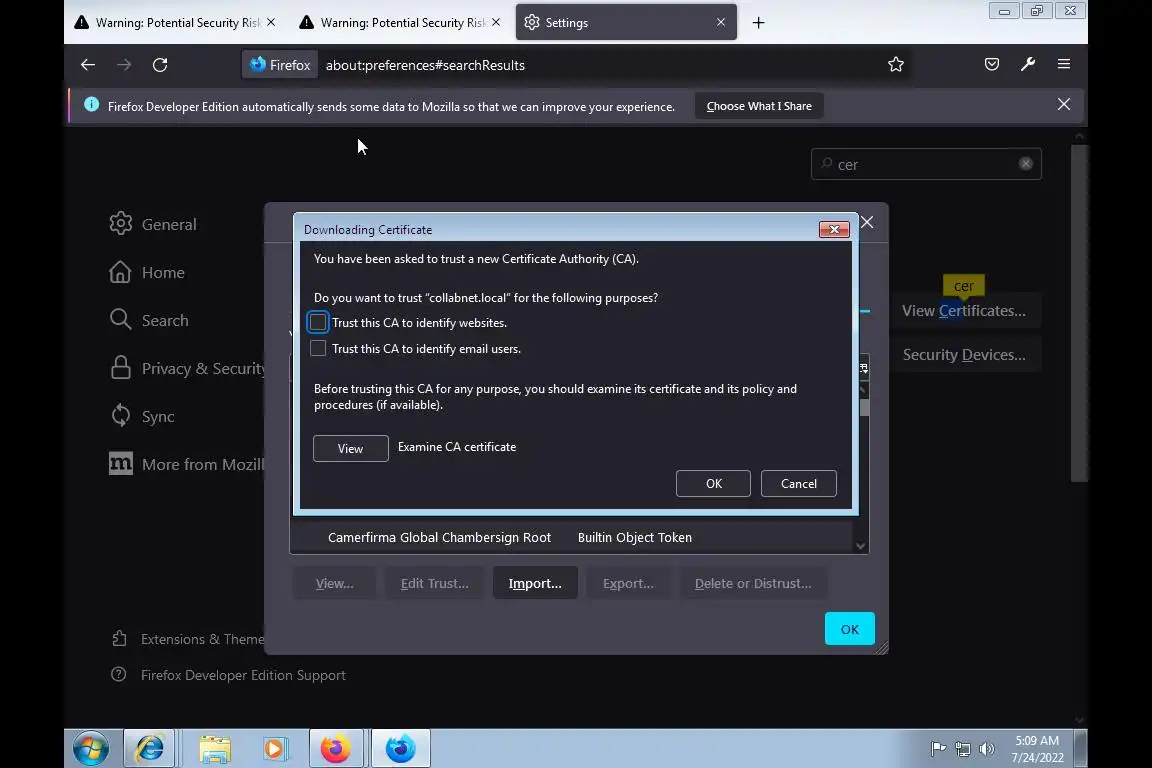Screen dimensions: 1152x768
Task: Open Sync settings category
Action: [x=143, y=416]
